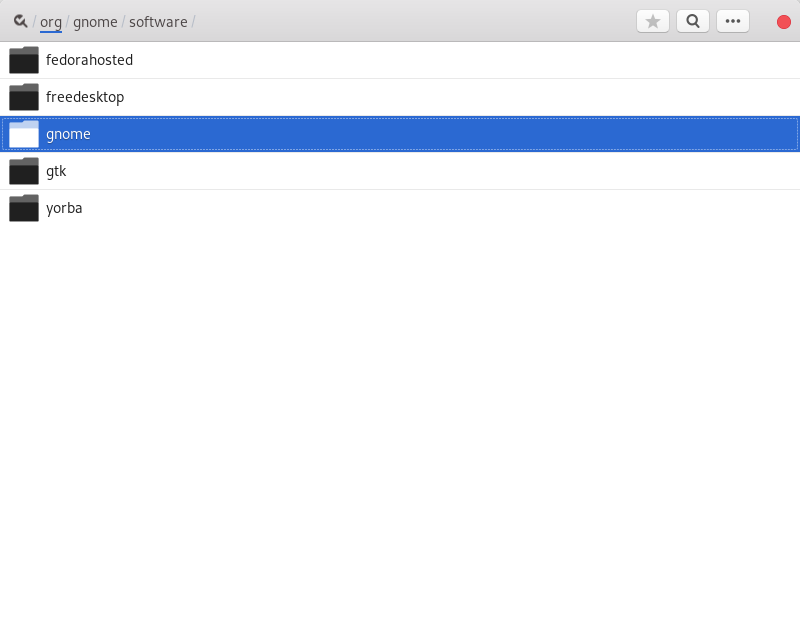Close the window with the red button

(784, 22)
